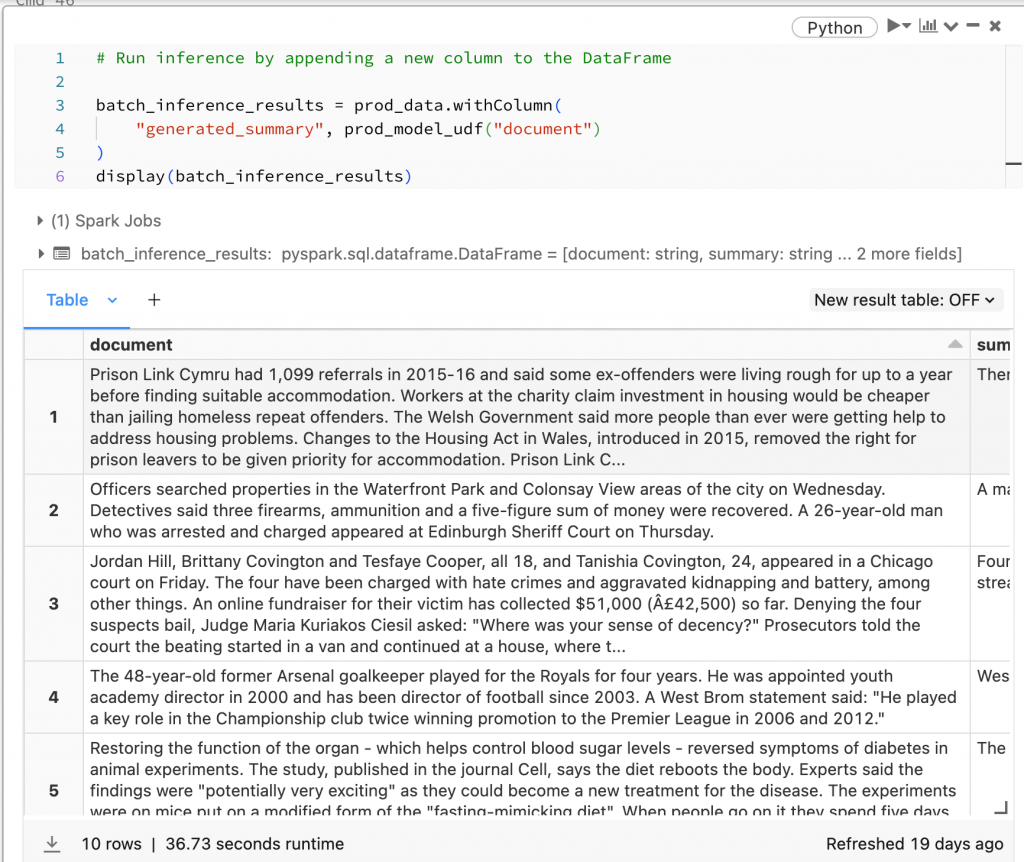Click the document column sort arrow
Image resolution: width=1024 pixels, height=862 pixels.
pos(955,344)
